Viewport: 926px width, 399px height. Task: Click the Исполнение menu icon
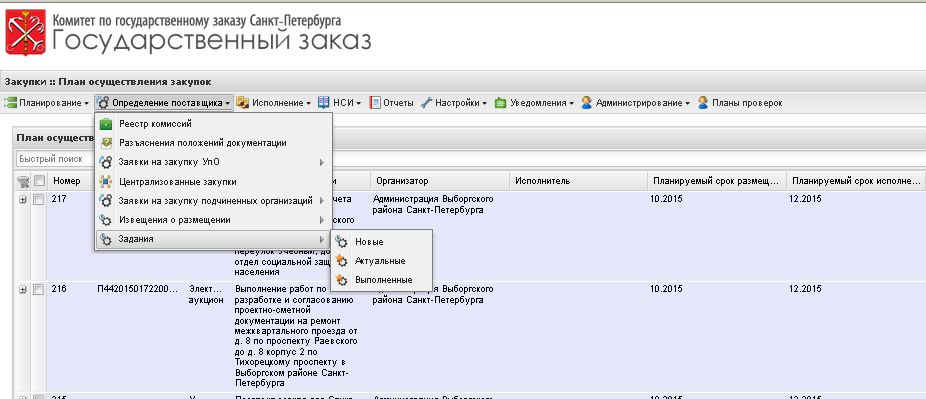click(243, 103)
